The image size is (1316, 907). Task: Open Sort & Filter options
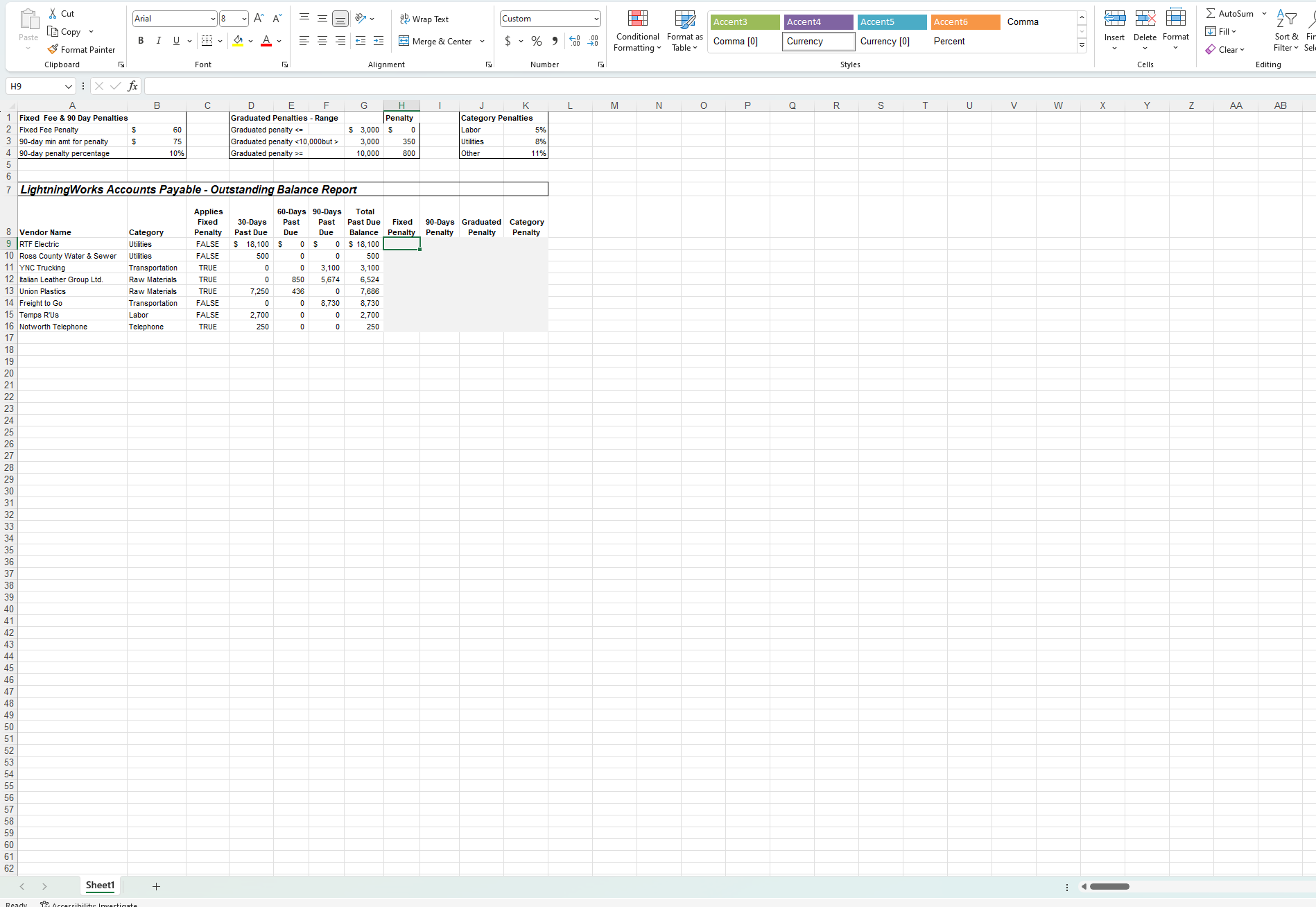(1285, 31)
